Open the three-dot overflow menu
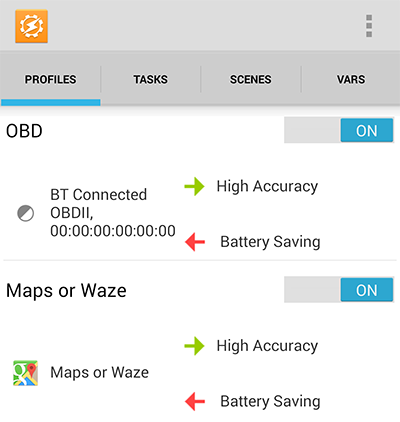Screen dimensions: 400x422 pos(369,26)
